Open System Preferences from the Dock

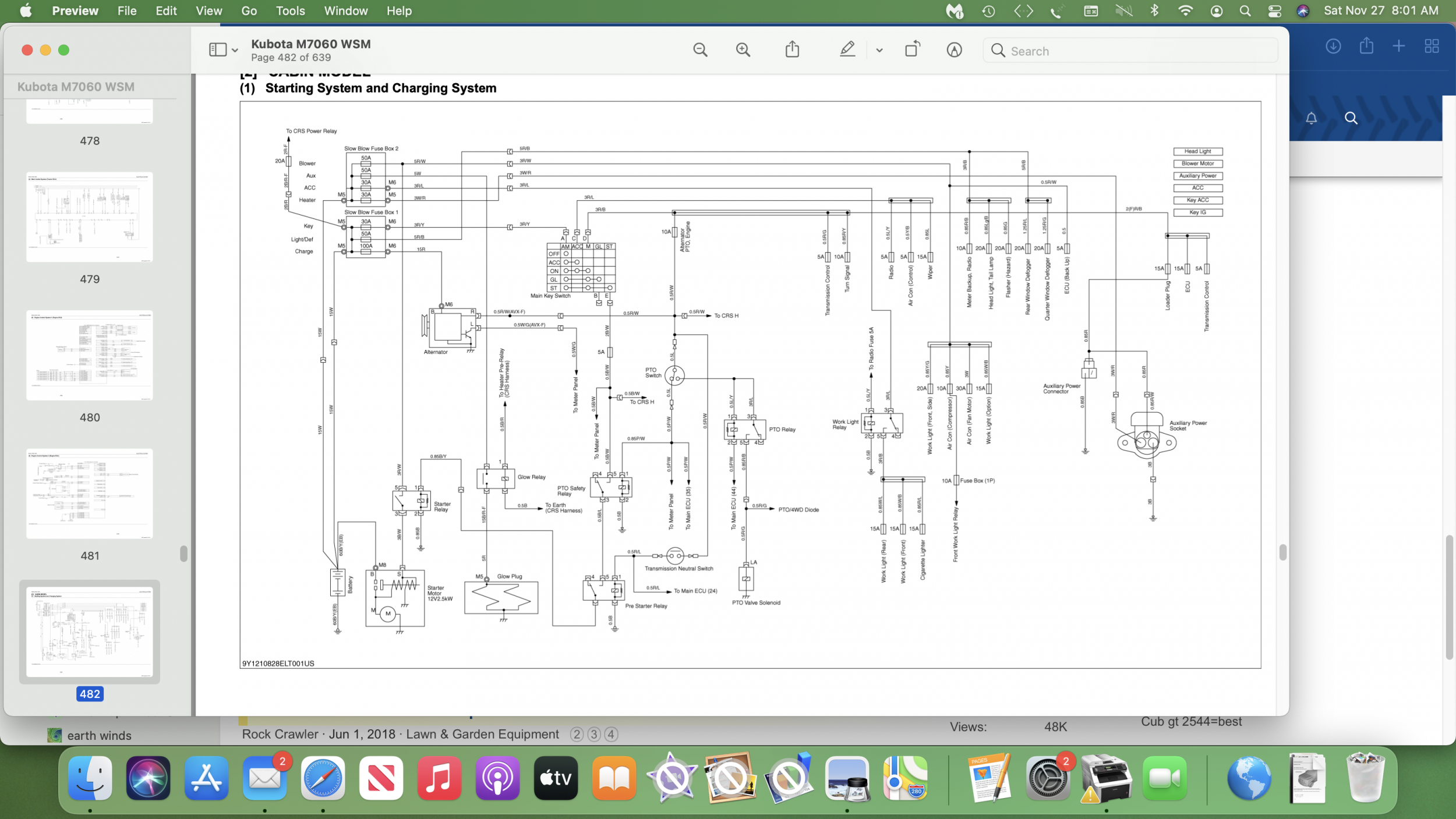tap(1047, 778)
